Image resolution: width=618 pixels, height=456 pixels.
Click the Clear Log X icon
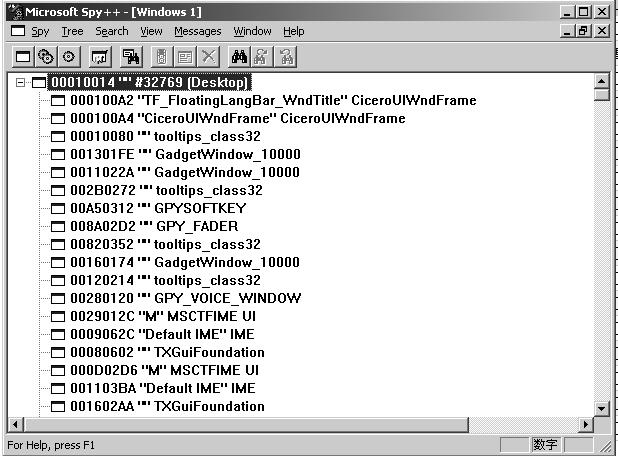pos(208,57)
